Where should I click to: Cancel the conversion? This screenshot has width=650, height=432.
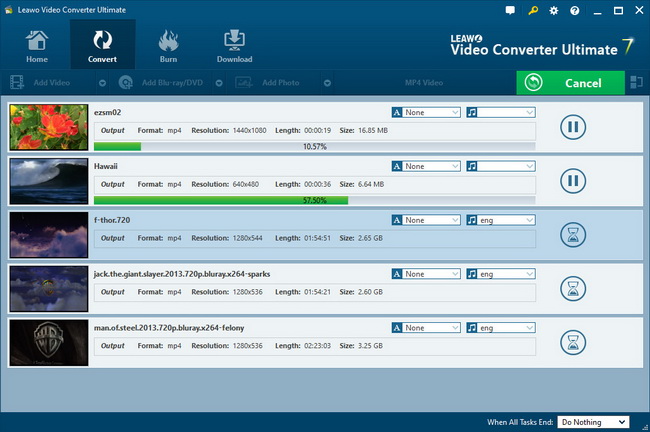click(570, 83)
